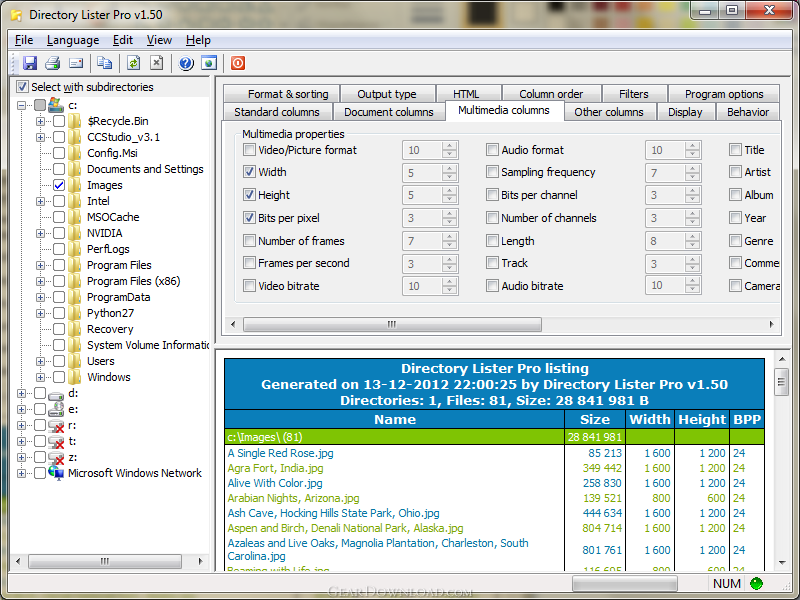Click inside the Length column width field
This screenshot has width=800, height=600.
(x=666, y=241)
